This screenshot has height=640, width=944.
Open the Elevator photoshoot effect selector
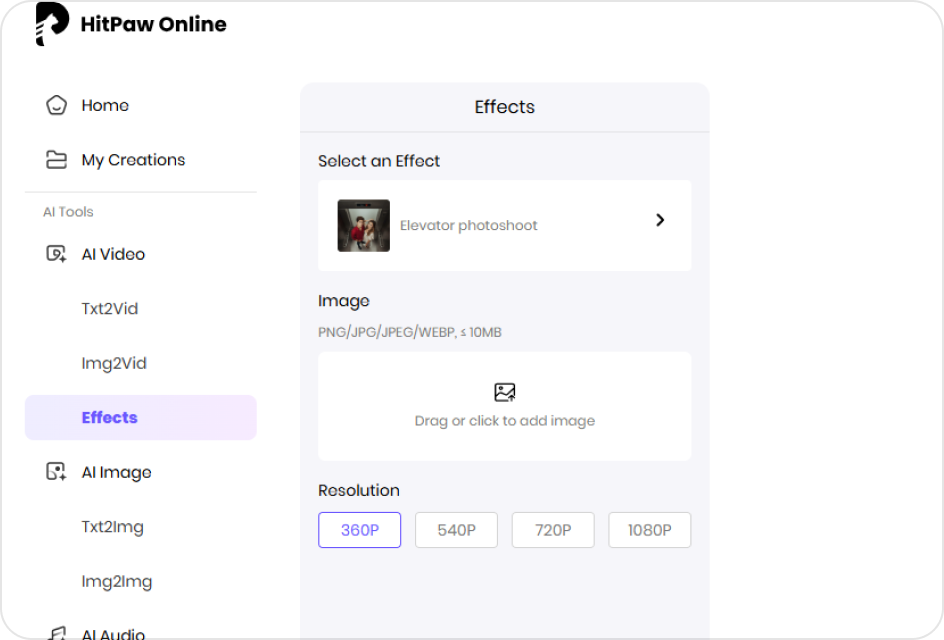pyautogui.click(x=505, y=226)
